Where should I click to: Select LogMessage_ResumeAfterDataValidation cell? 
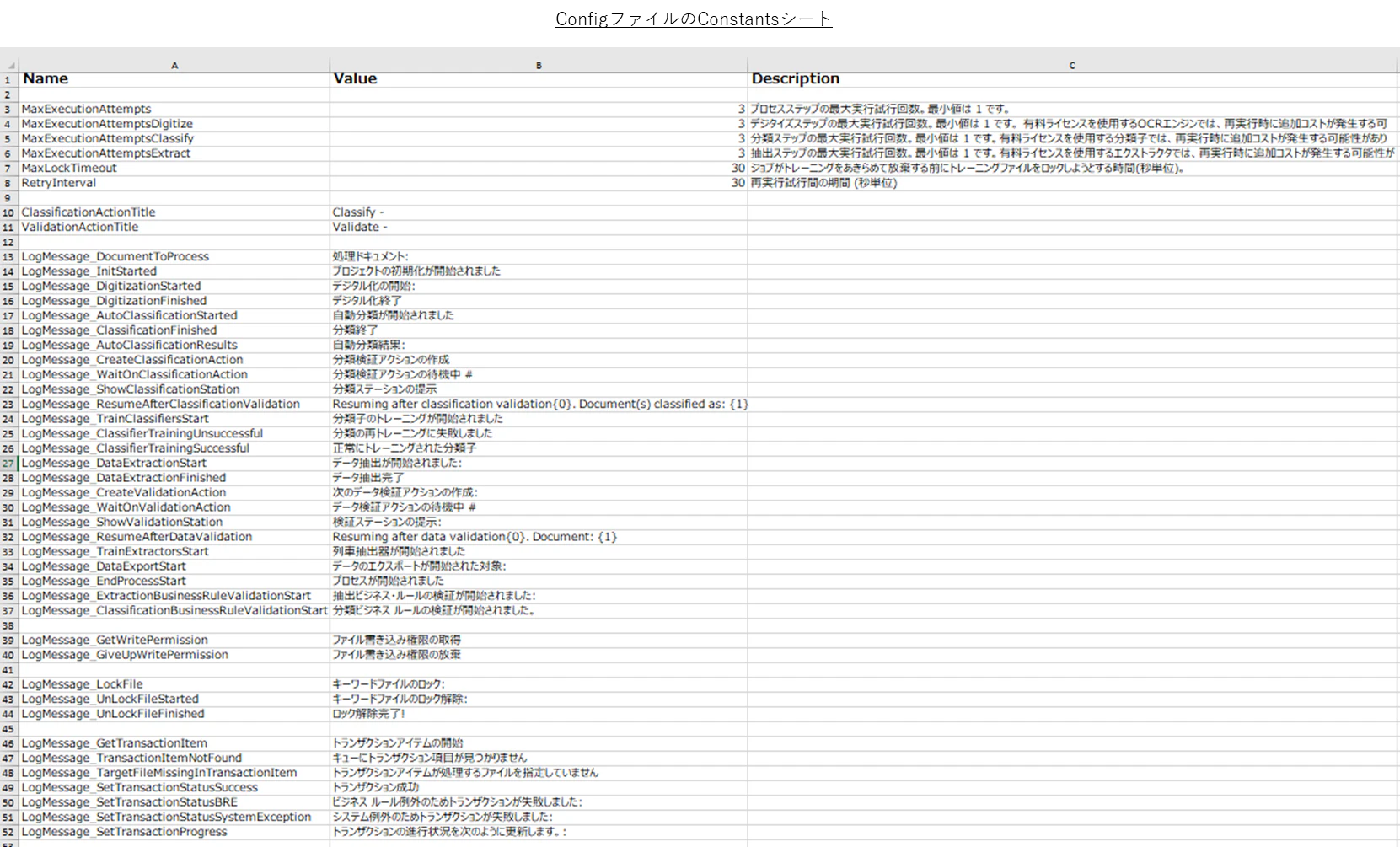[x=174, y=537]
